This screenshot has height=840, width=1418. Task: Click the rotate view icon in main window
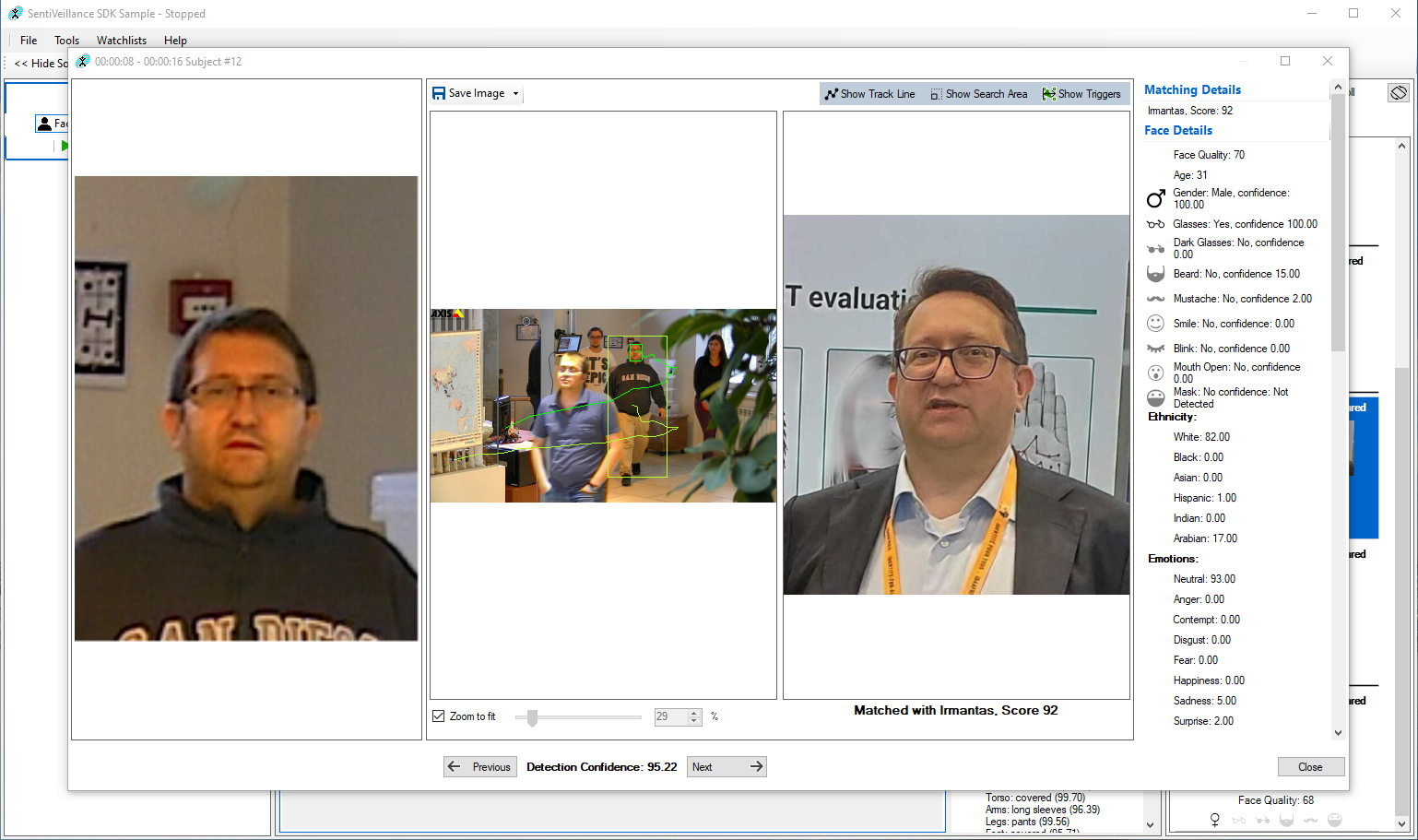coord(1399,92)
